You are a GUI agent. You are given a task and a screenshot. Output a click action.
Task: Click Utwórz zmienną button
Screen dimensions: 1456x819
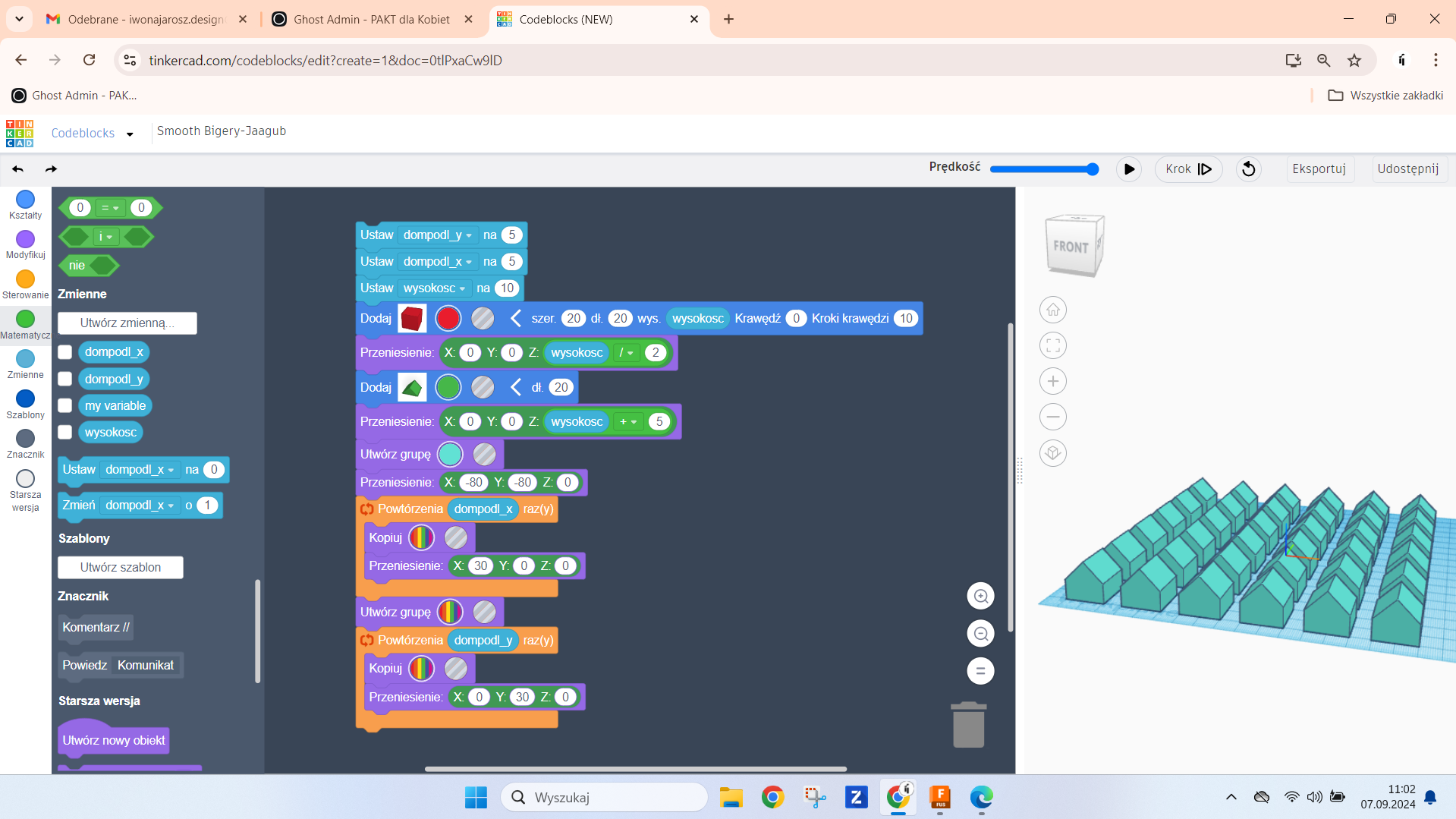(x=127, y=323)
